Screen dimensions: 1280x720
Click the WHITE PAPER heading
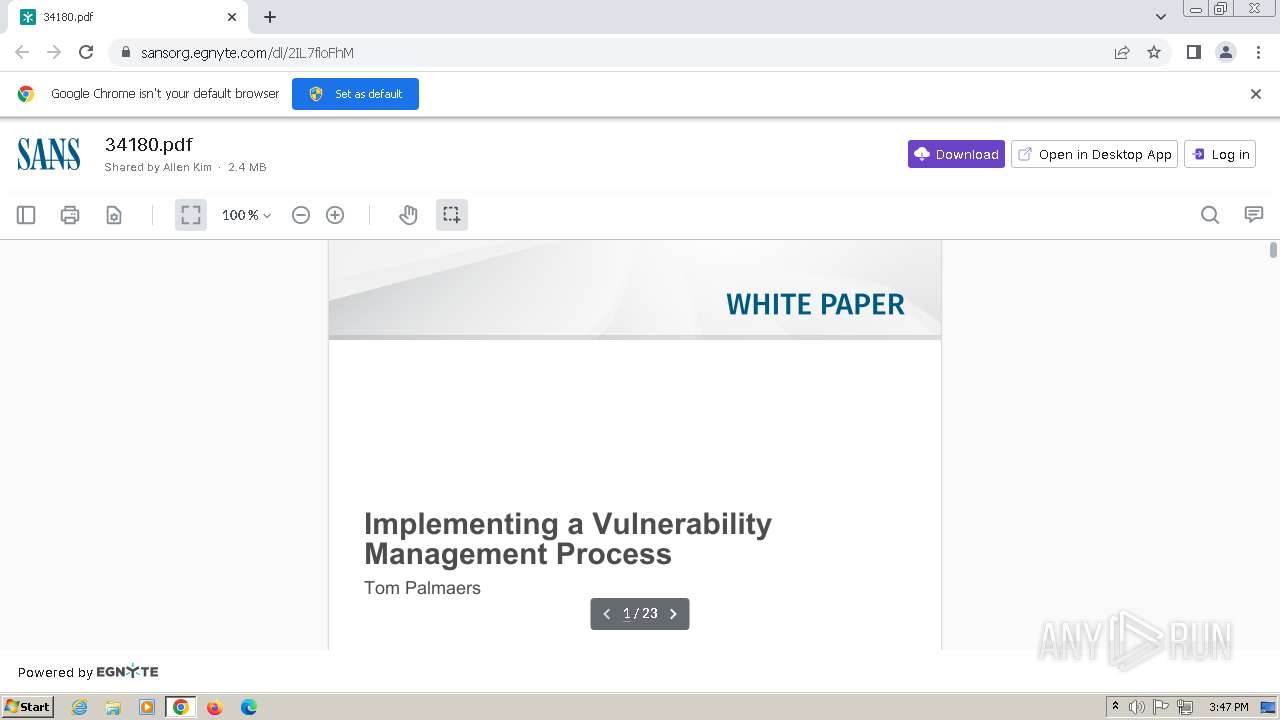click(x=815, y=304)
